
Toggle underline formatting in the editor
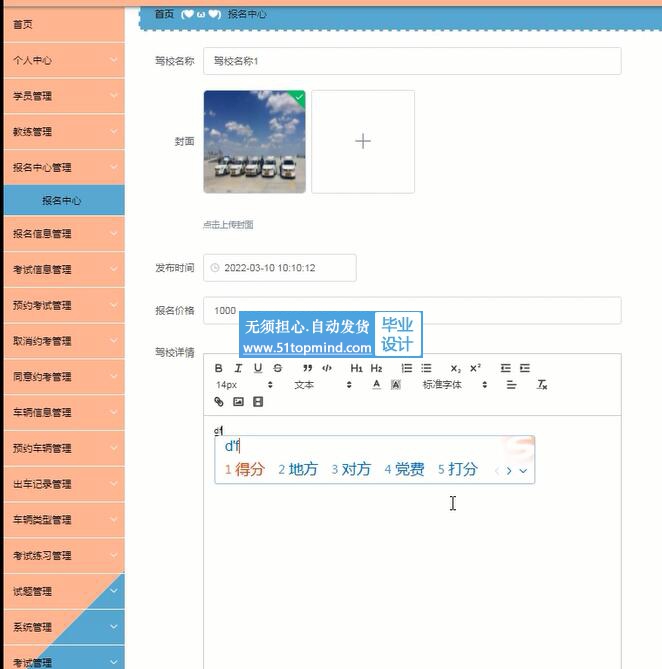[x=258, y=368]
